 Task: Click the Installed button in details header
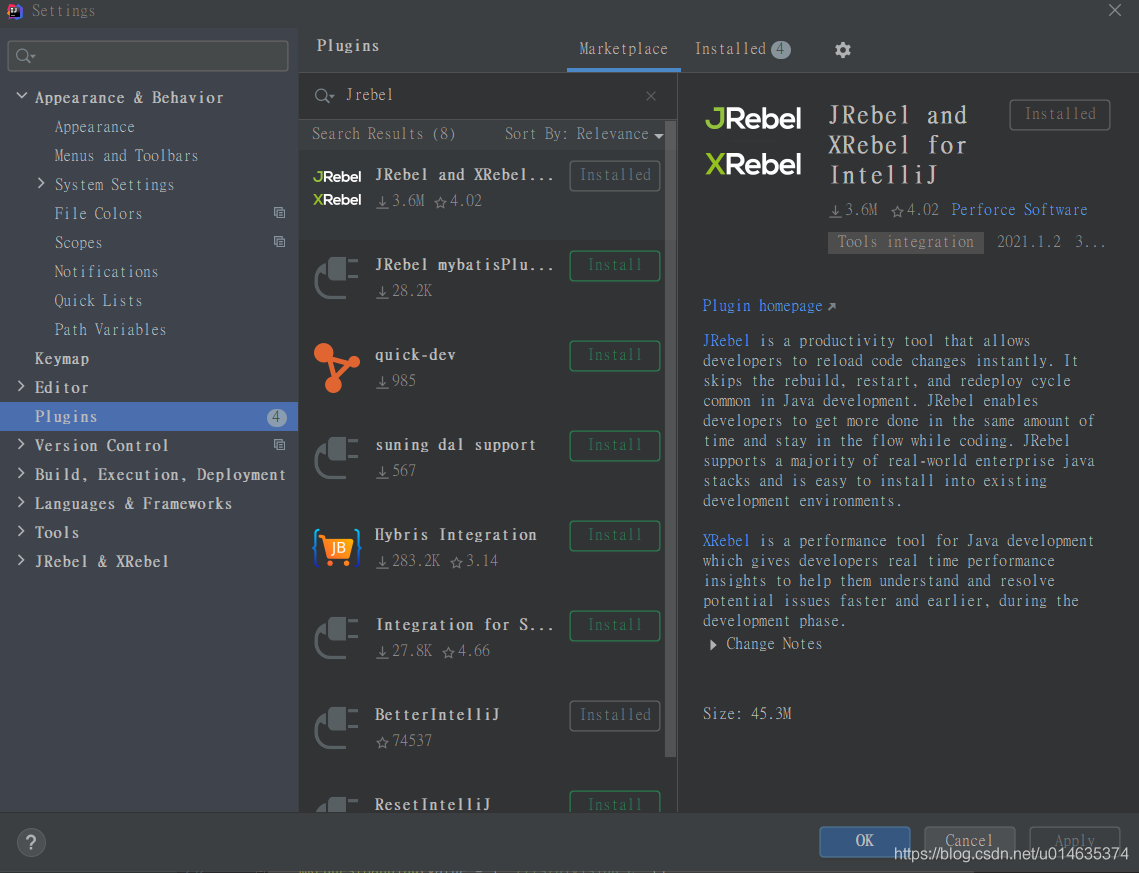point(1060,115)
